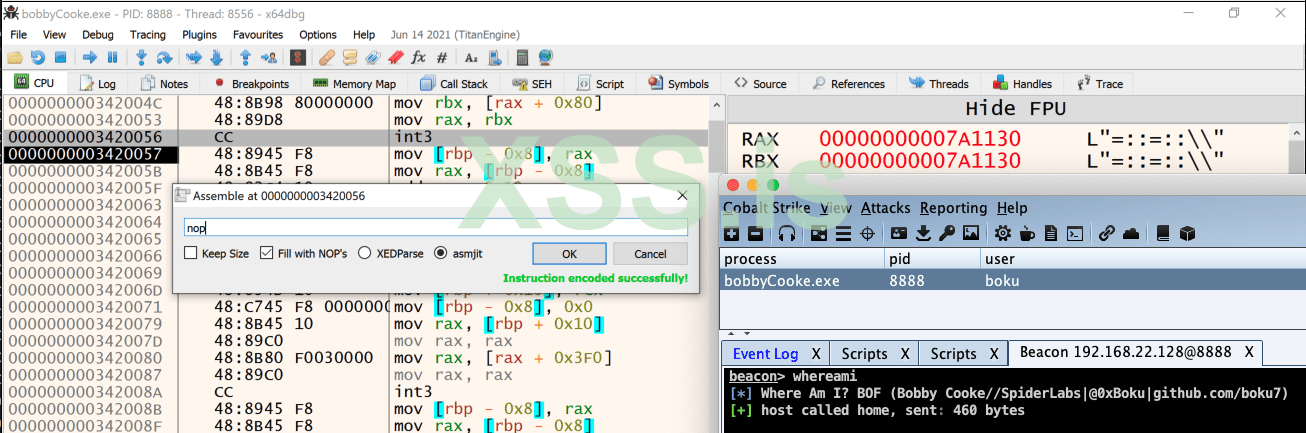Select the XEDParse radio button
The height and width of the screenshot is (433, 1306).
(x=365, y=253)
